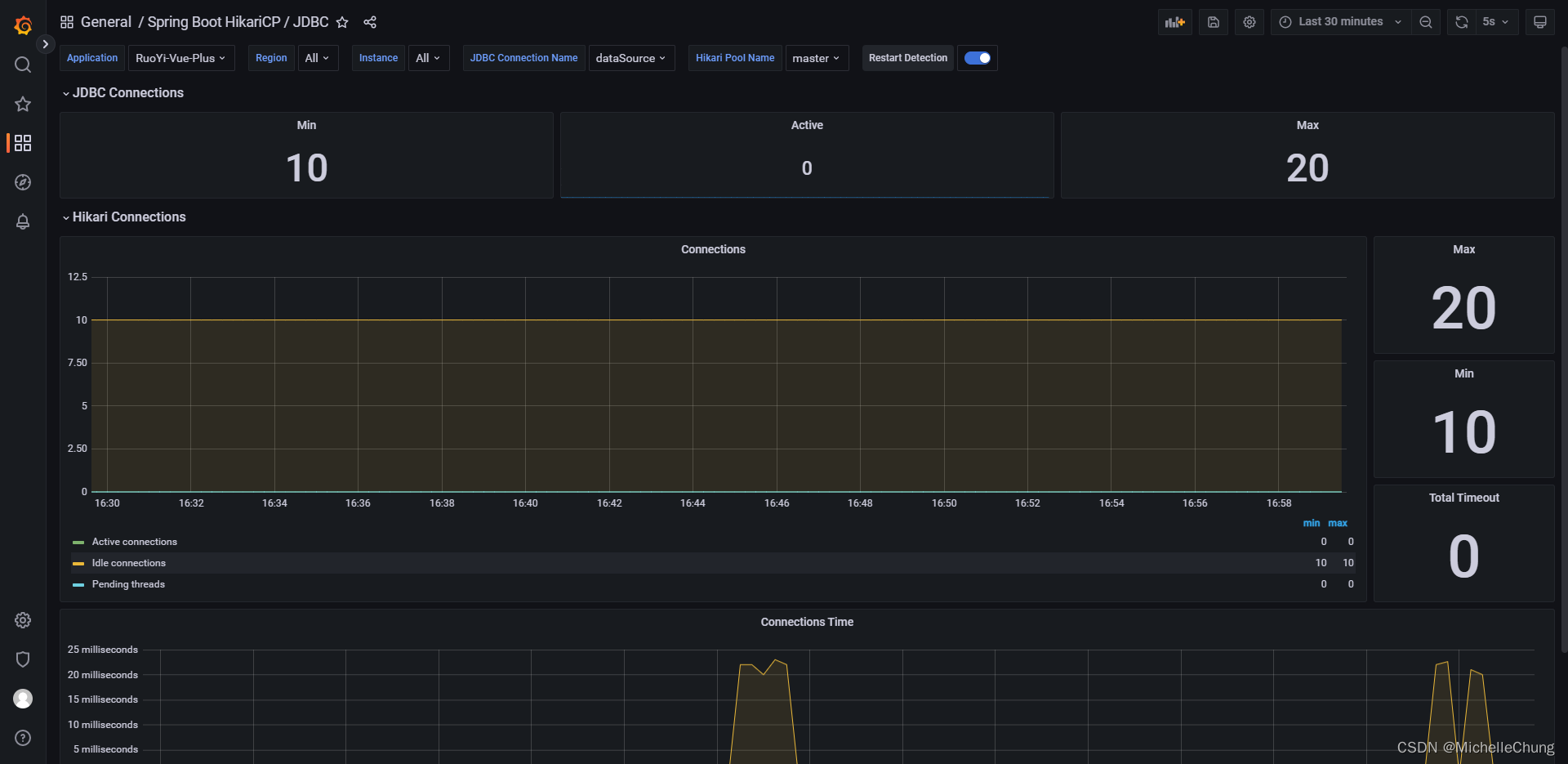The height and width of the screenshot is (764, 1568).
Task: Click the General breadcrumb link
Action: point(105,22)
